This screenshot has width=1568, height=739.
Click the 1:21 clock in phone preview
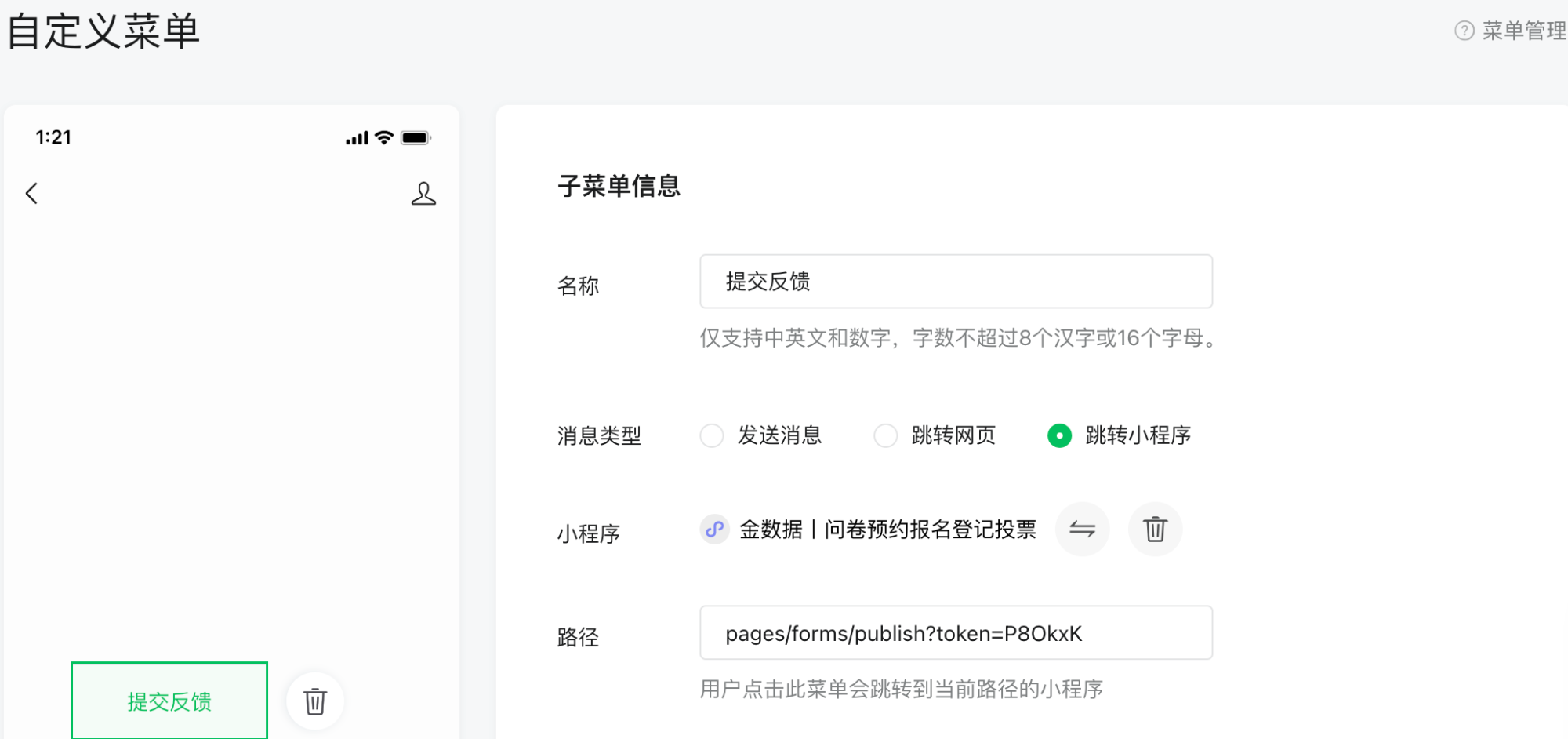pyautogui.click(x=53, y=137)
